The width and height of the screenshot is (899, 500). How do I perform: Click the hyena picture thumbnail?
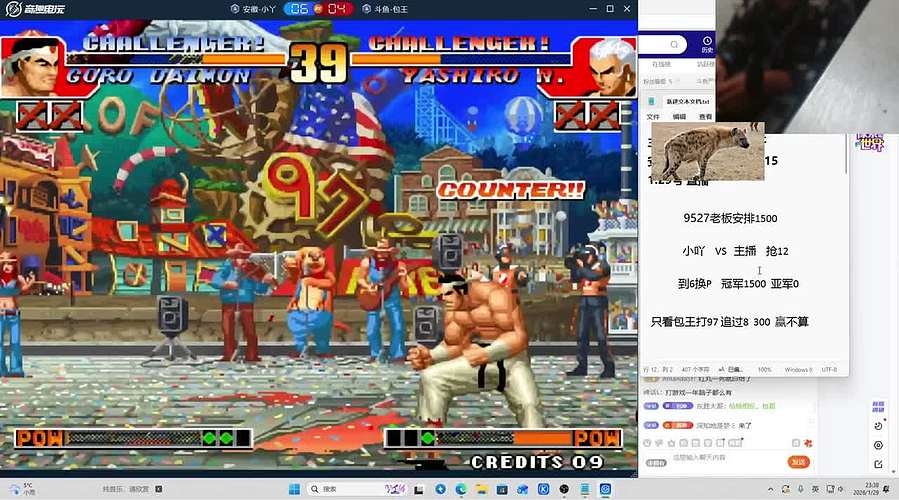pos(708,151)
